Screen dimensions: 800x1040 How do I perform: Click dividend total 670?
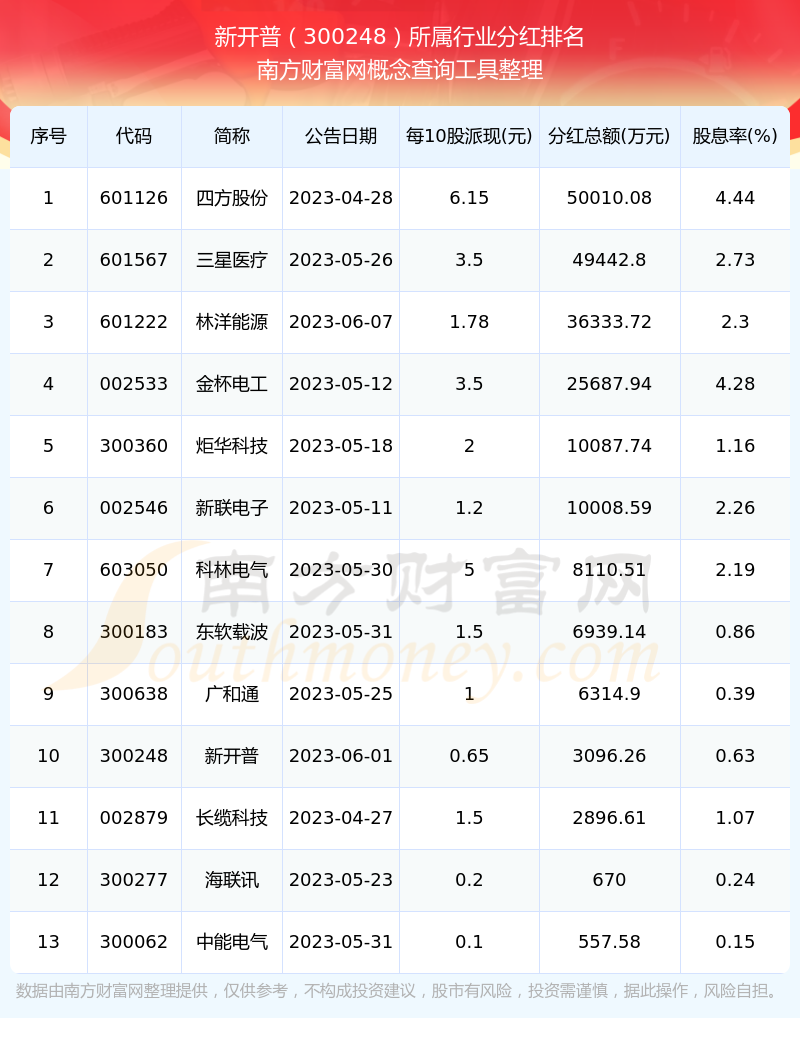[x=609, y=879]
